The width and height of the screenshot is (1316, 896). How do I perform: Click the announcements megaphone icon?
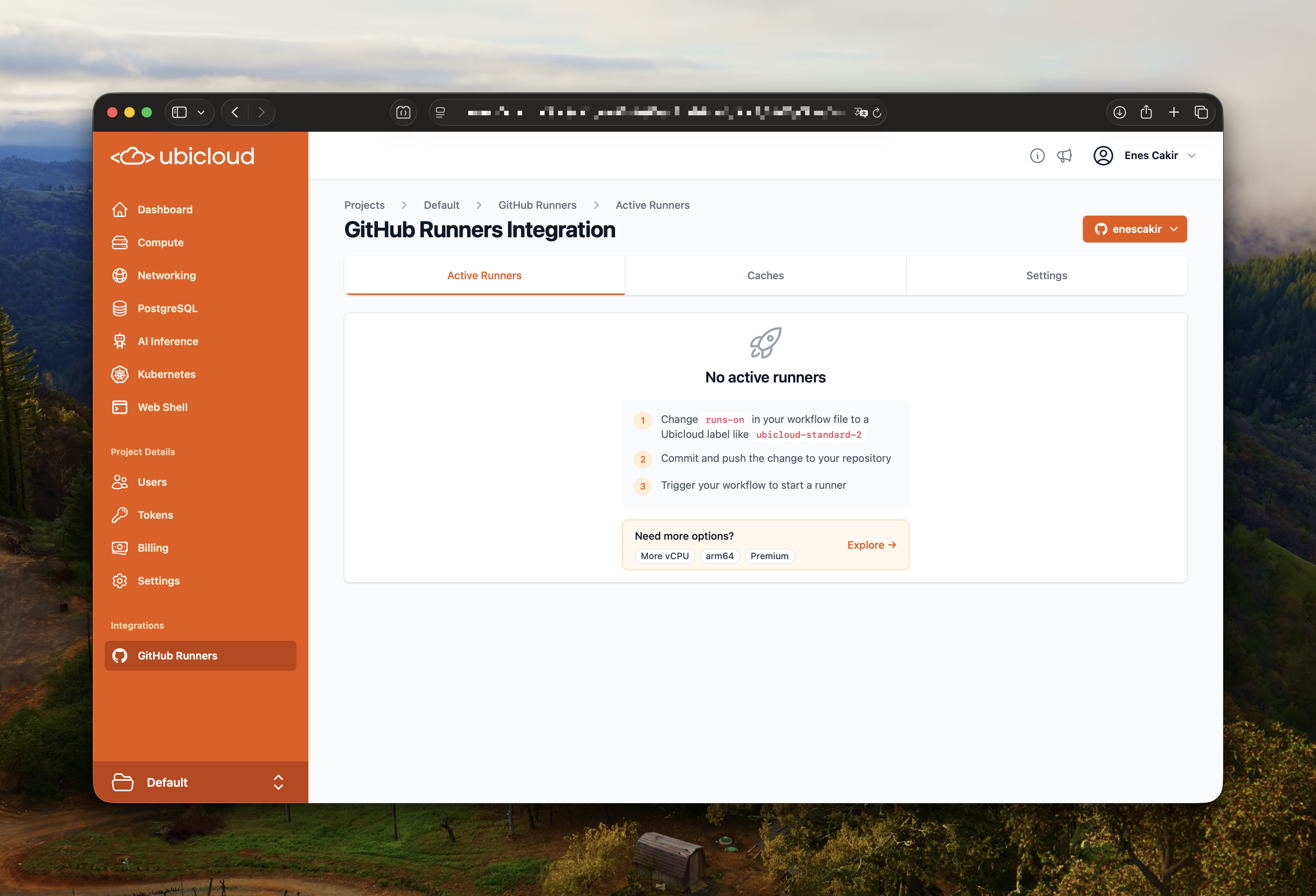1064,155
